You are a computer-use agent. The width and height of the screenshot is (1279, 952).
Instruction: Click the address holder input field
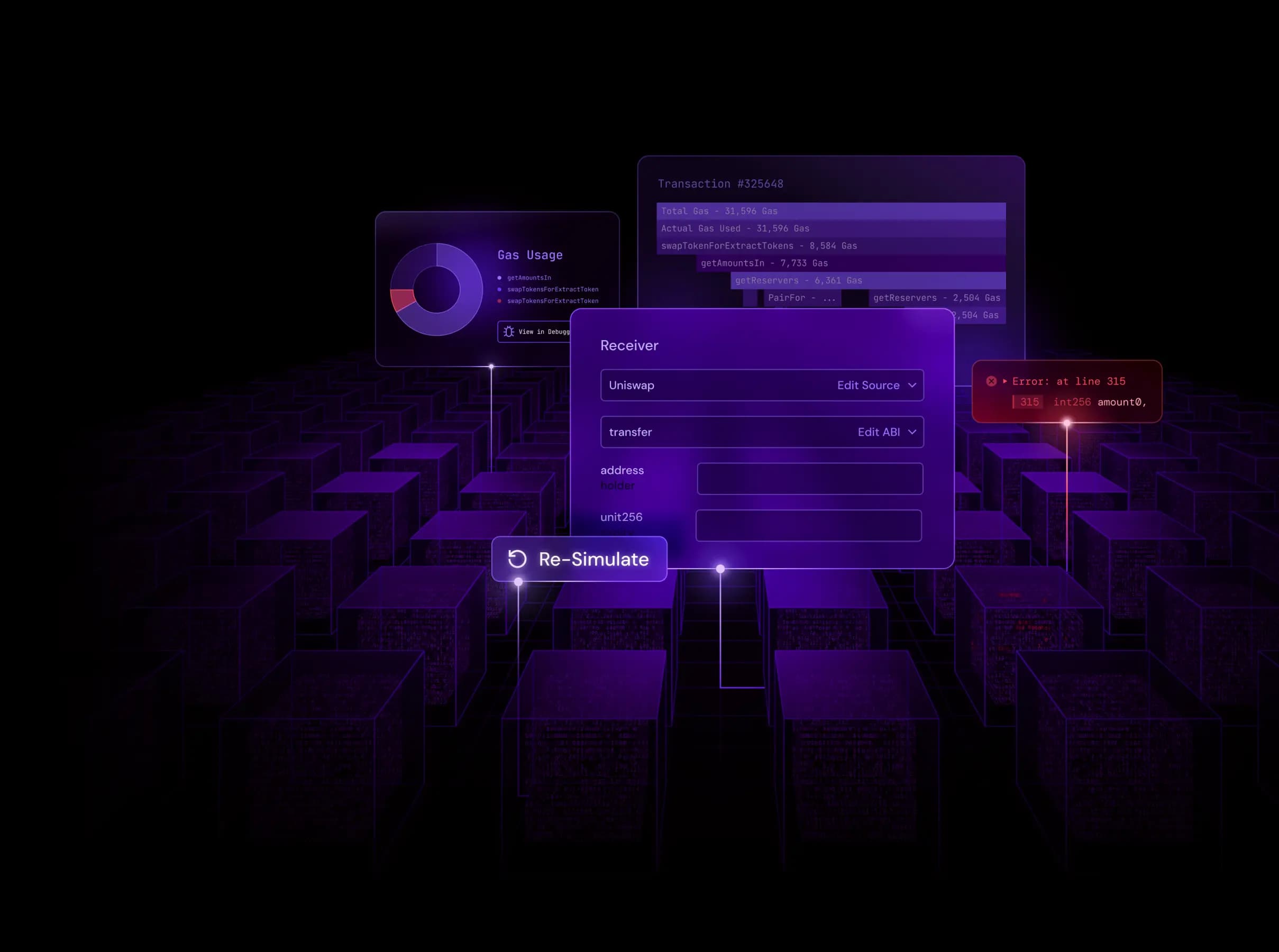pos(809,478)
